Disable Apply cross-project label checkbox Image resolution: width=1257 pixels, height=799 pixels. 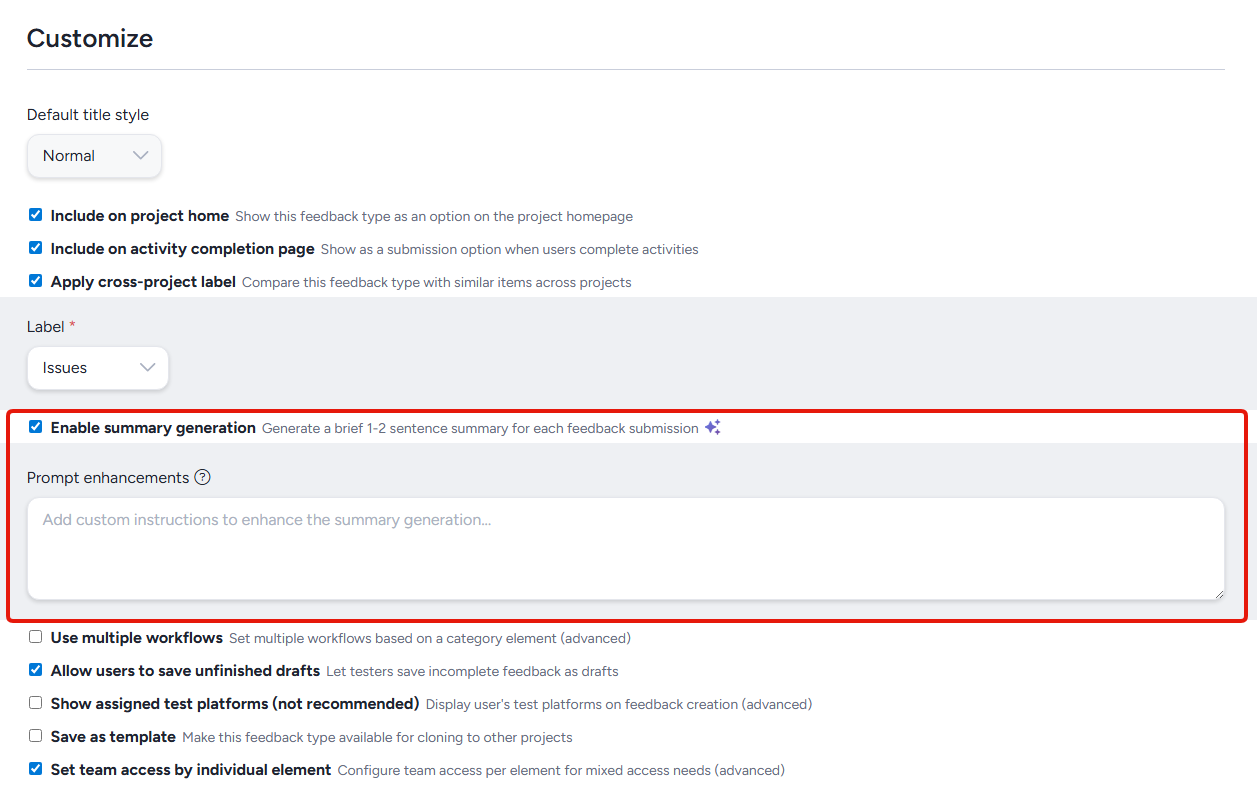point(36,281)
